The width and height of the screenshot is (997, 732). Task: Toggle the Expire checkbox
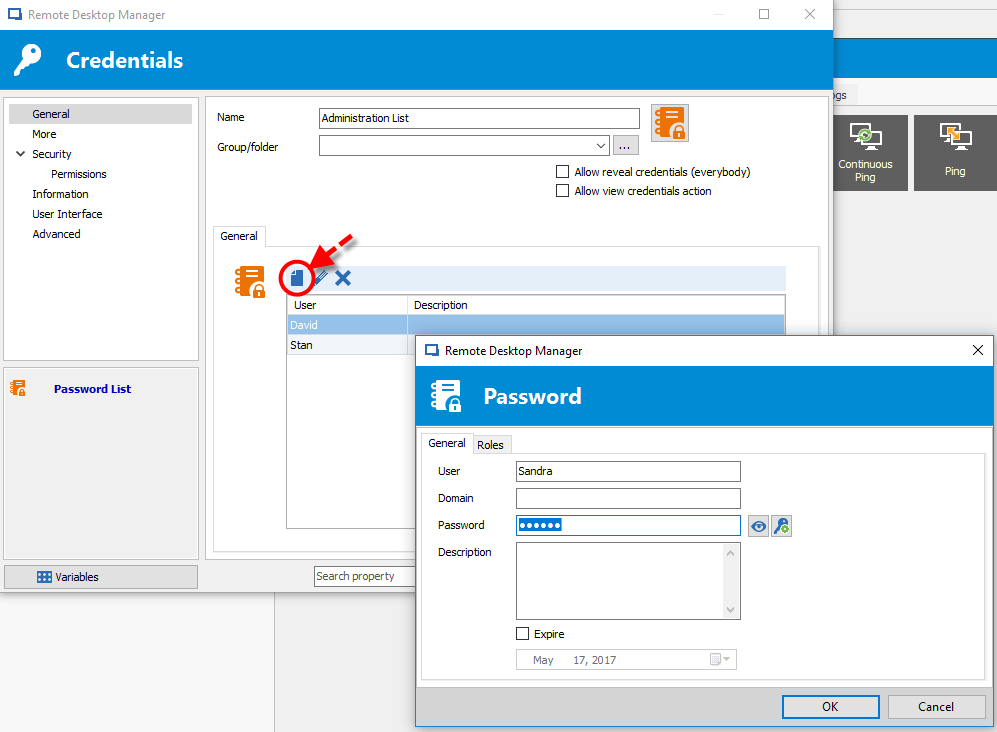tap(522, 634)
